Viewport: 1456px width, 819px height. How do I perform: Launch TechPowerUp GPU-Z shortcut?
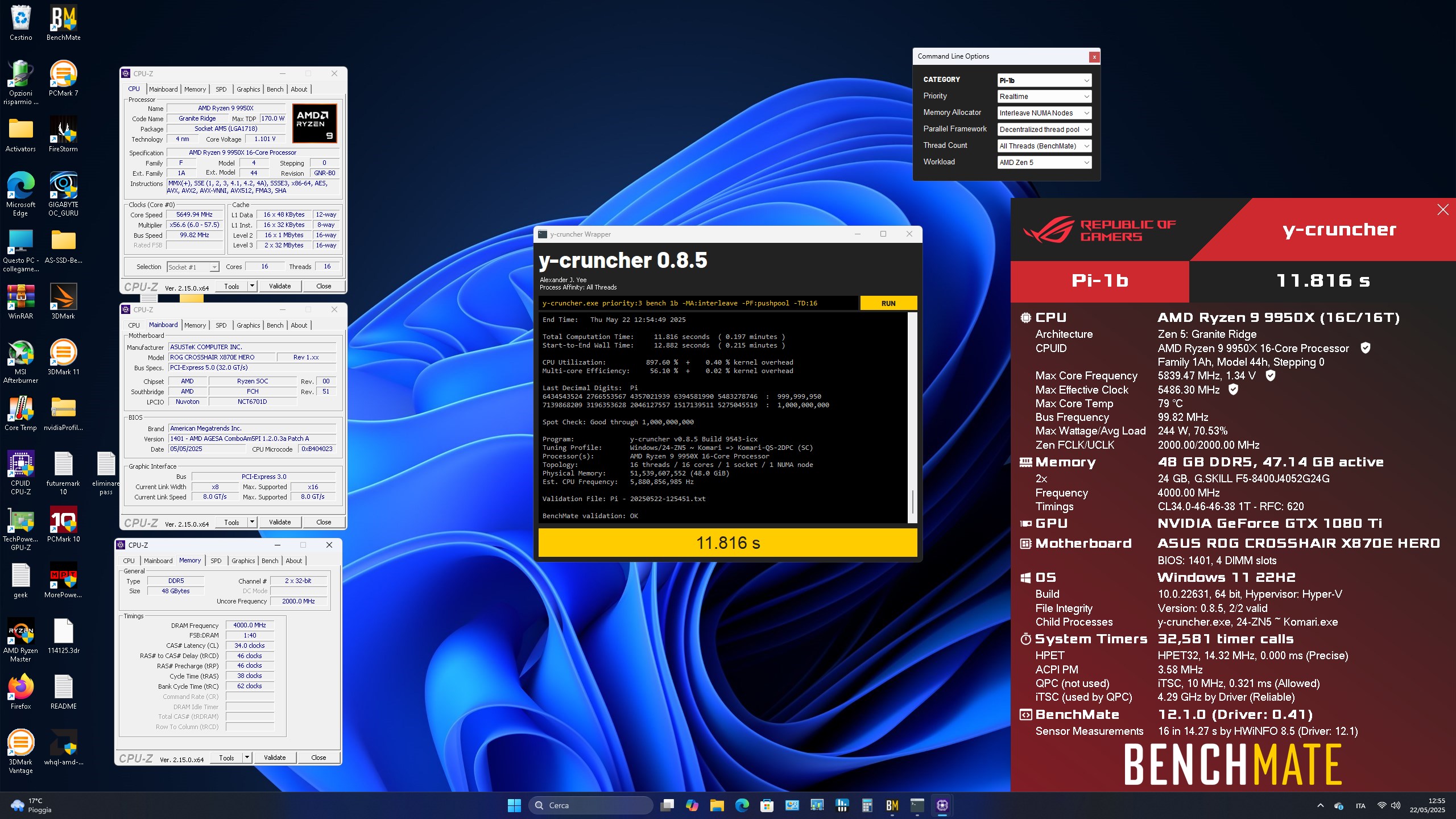tap(20, 528)
